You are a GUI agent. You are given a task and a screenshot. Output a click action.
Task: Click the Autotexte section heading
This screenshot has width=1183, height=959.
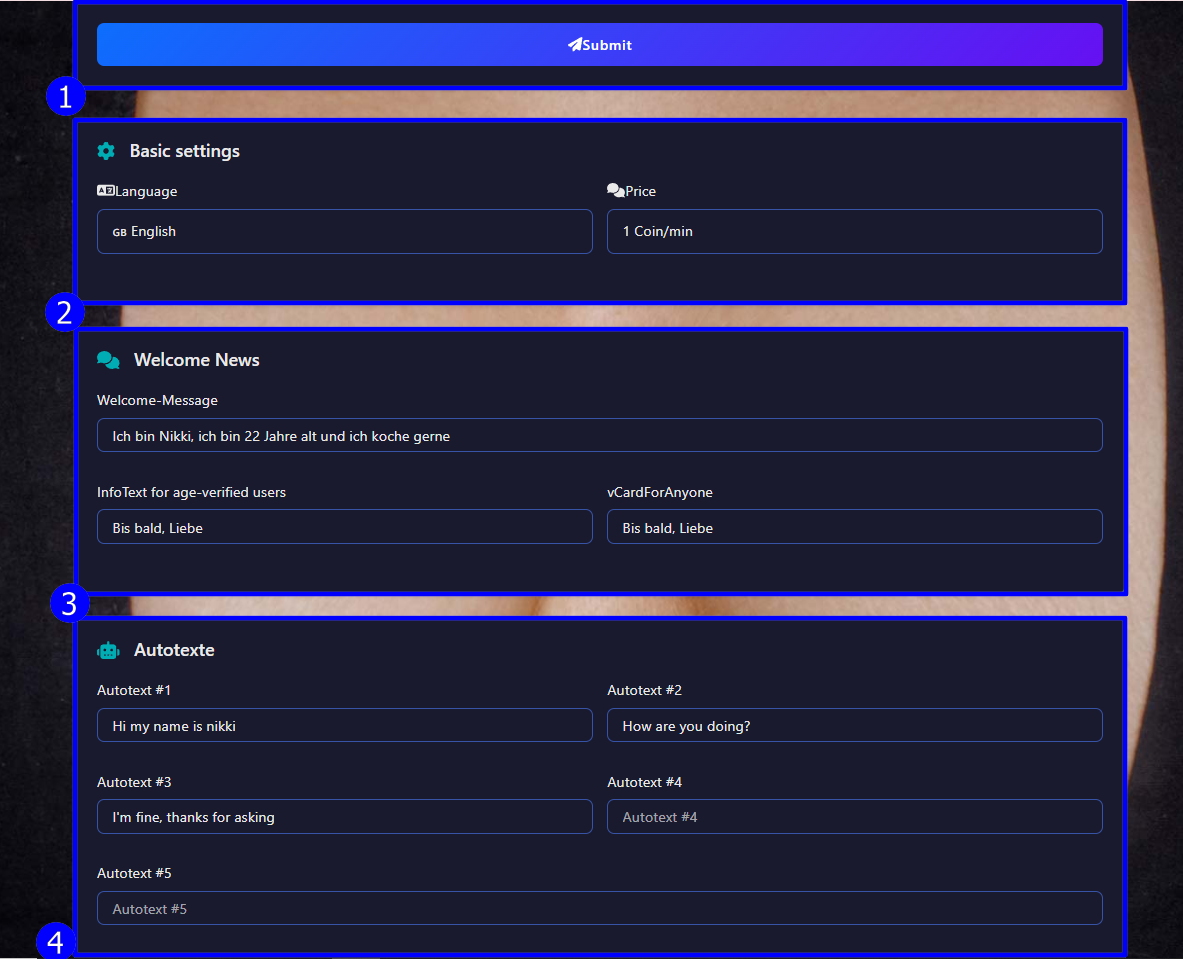click(x=174, y=650)
